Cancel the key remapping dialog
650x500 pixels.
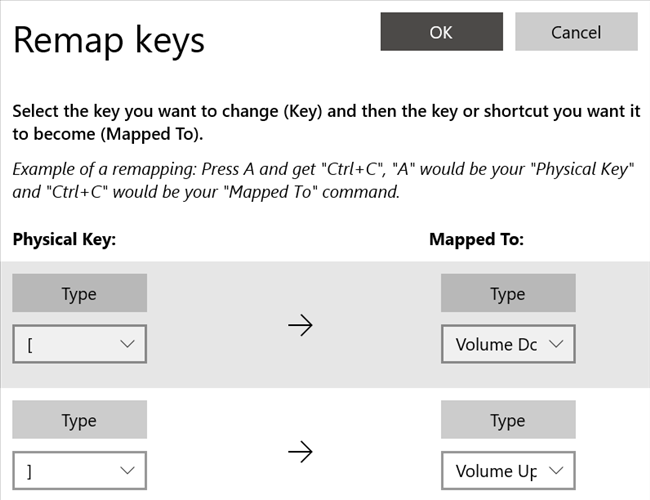point(576,32)
